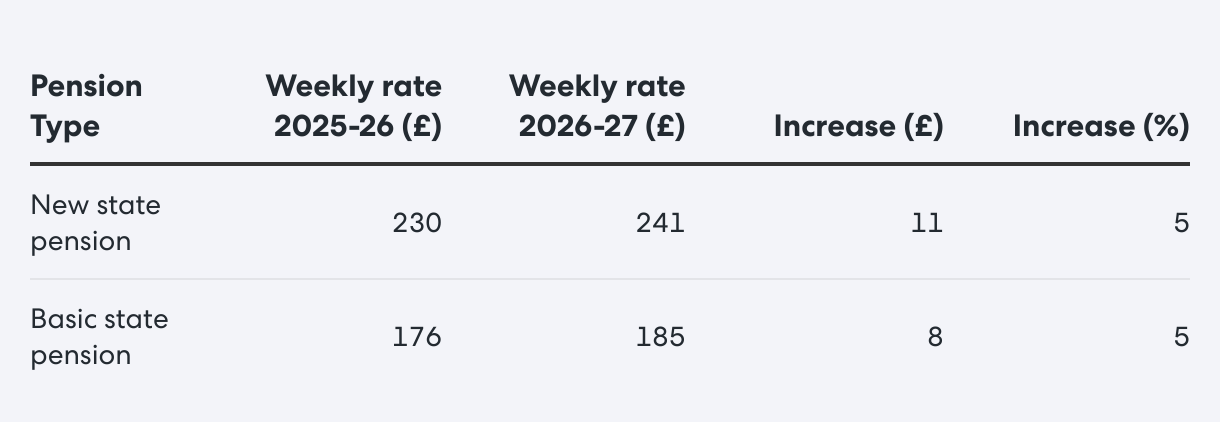1220x422 pixels.
Task: Click the word Type in the header
Action: [65, 128]
